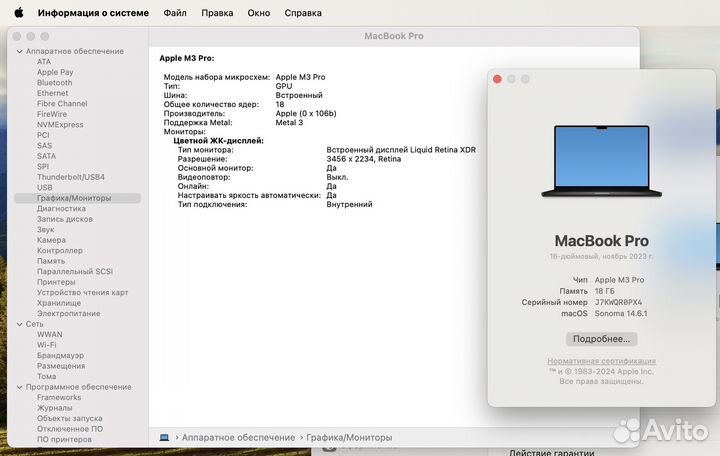This screenshot has width=720, height=456.
Task: Click the Цветной ЖК-дисплей: heading
Action: [x=219, y=141]
